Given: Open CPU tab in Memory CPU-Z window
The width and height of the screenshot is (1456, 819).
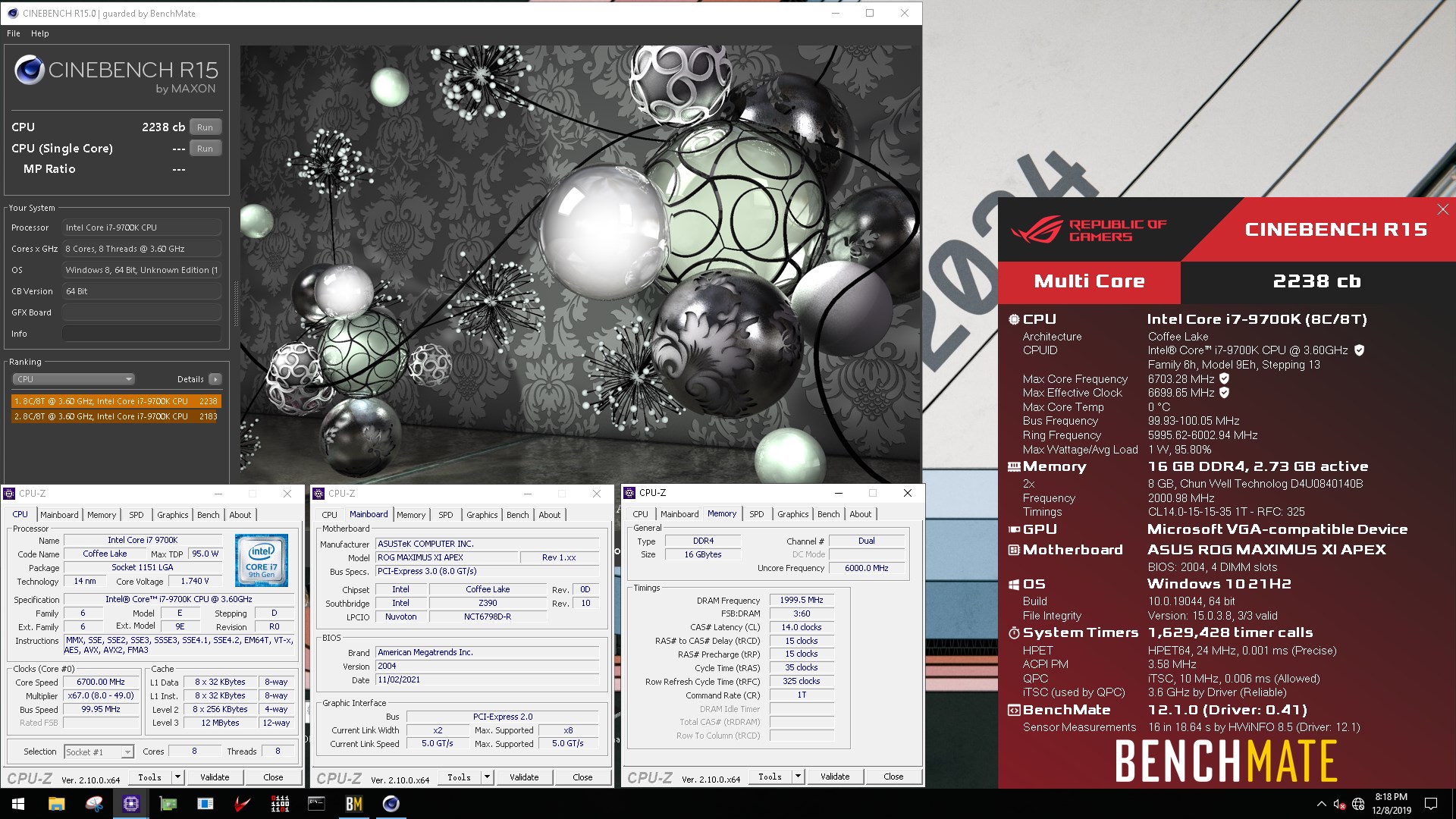Looking at the screenshot, I should [641, 514].
